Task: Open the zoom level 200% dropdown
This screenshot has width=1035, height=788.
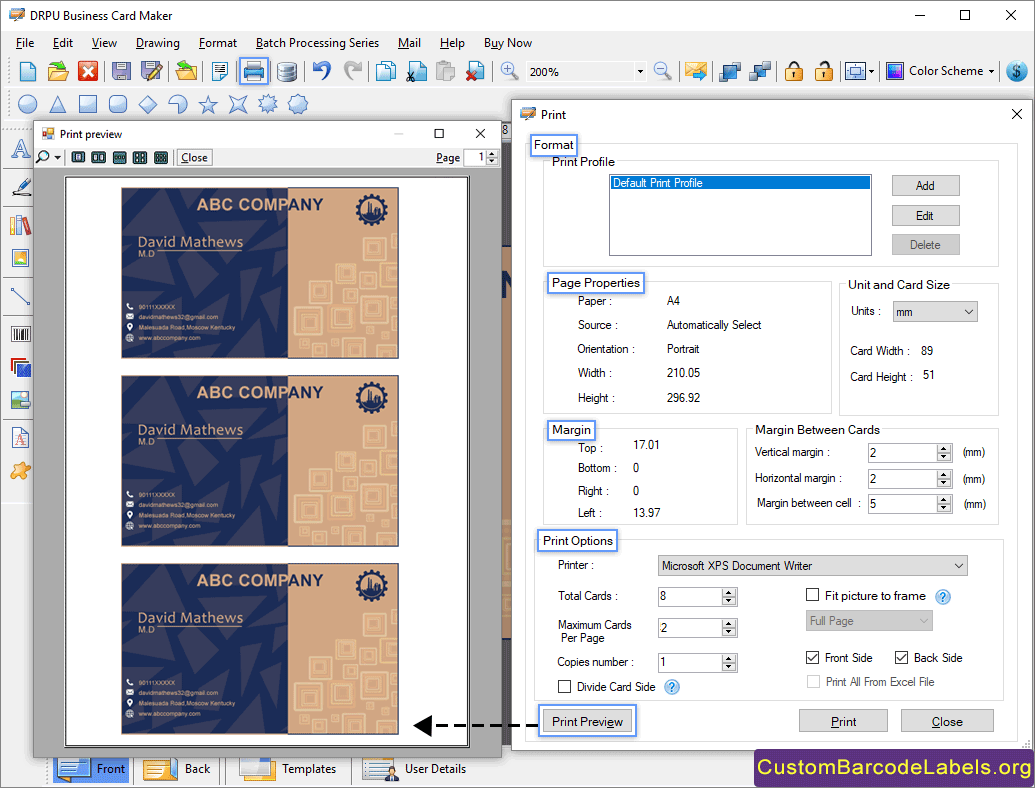Action: (x=640, y=71)
